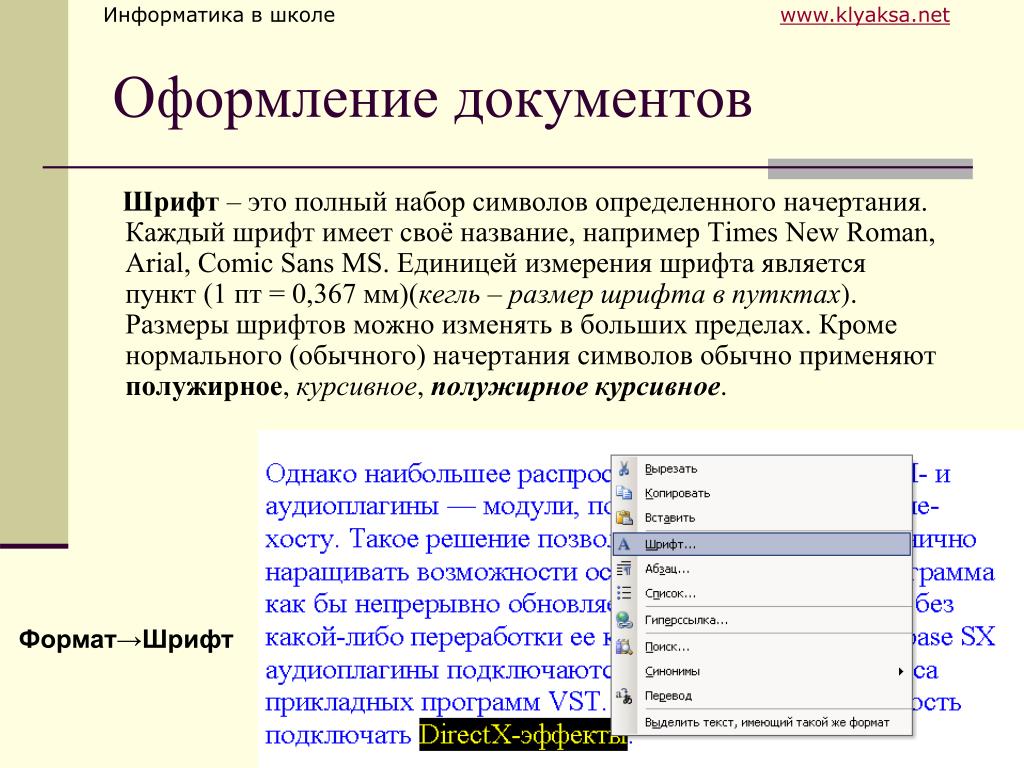Click the highlighted DirectX-эффекты text

pos(522,735)
